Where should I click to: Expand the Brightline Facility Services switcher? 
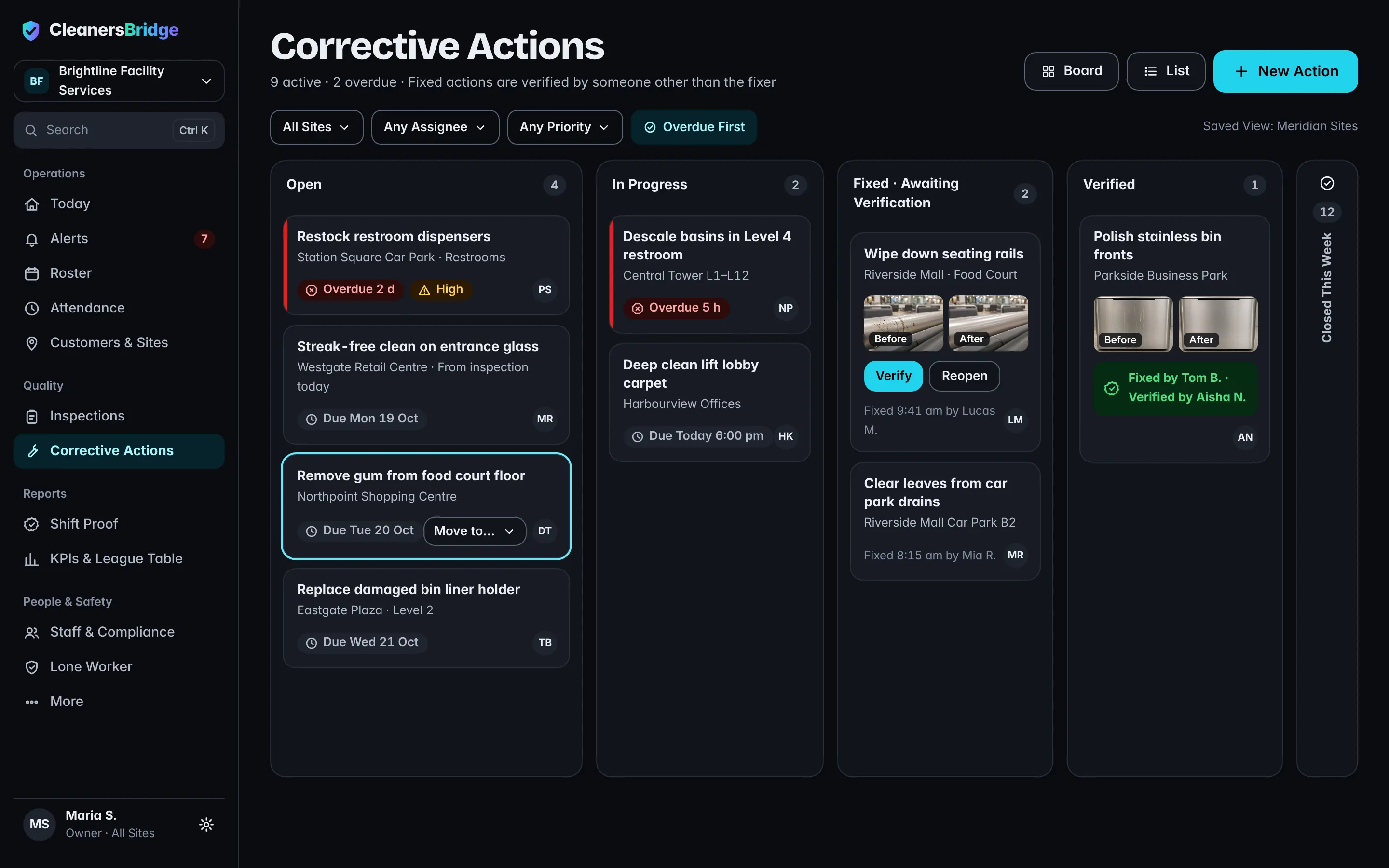[119, 81]
